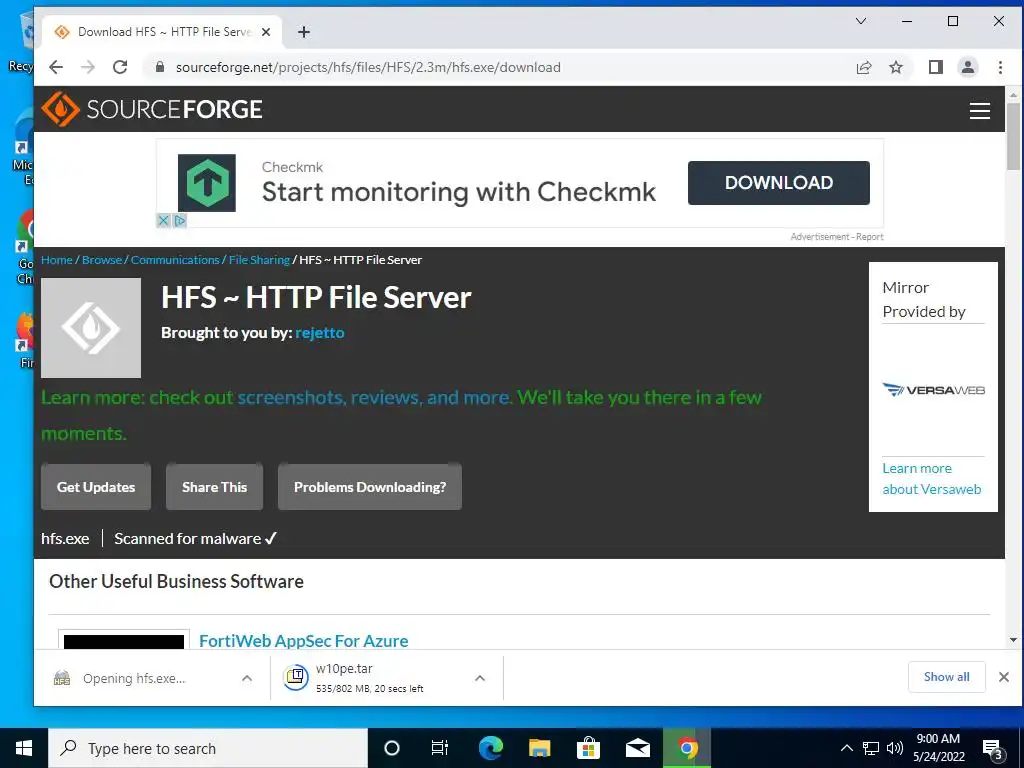Click the volume speaker tray icon
1024x768 pixels.
click(895, 748)
